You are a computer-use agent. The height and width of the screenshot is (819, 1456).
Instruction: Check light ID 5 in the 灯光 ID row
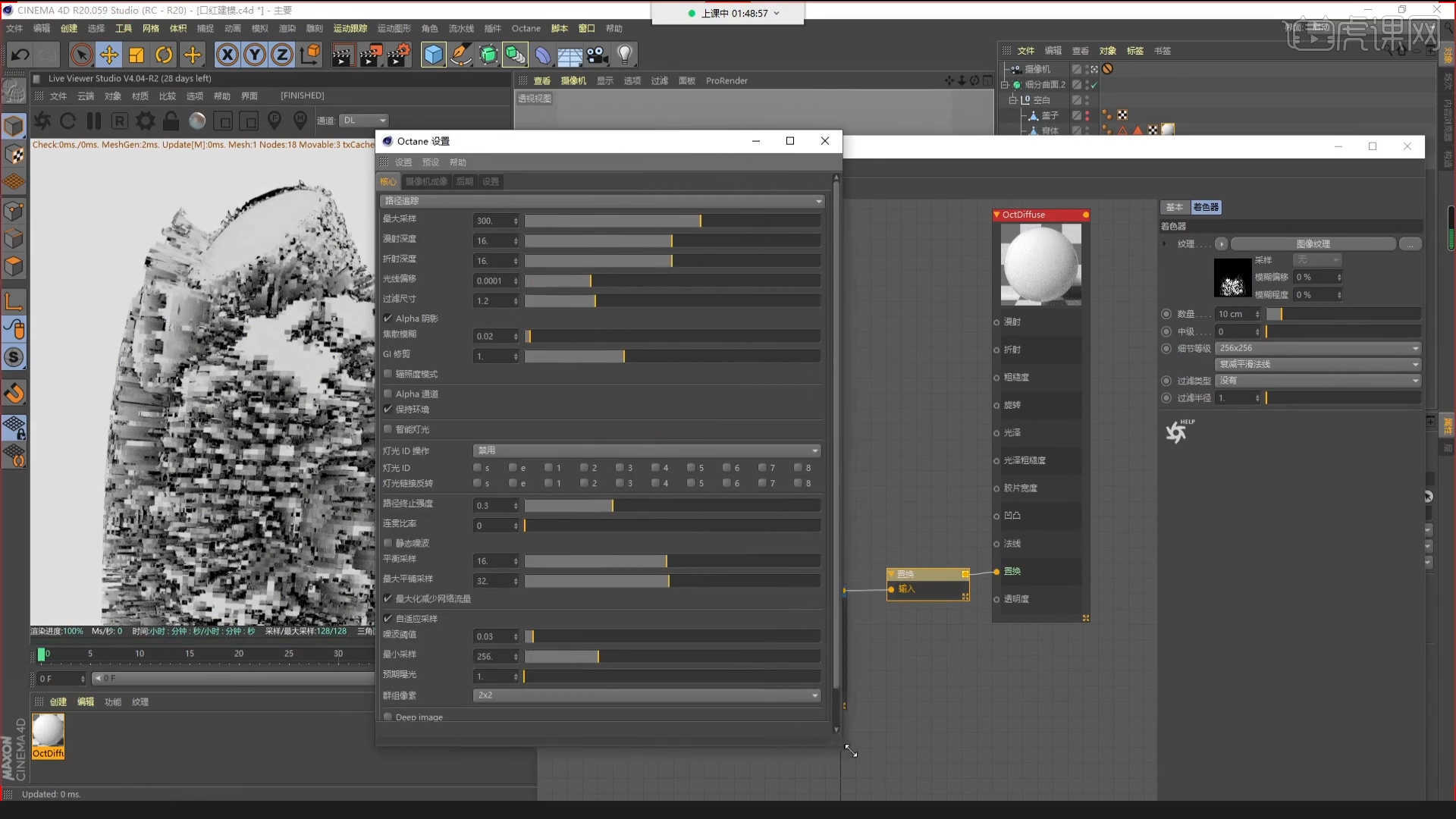691,468
